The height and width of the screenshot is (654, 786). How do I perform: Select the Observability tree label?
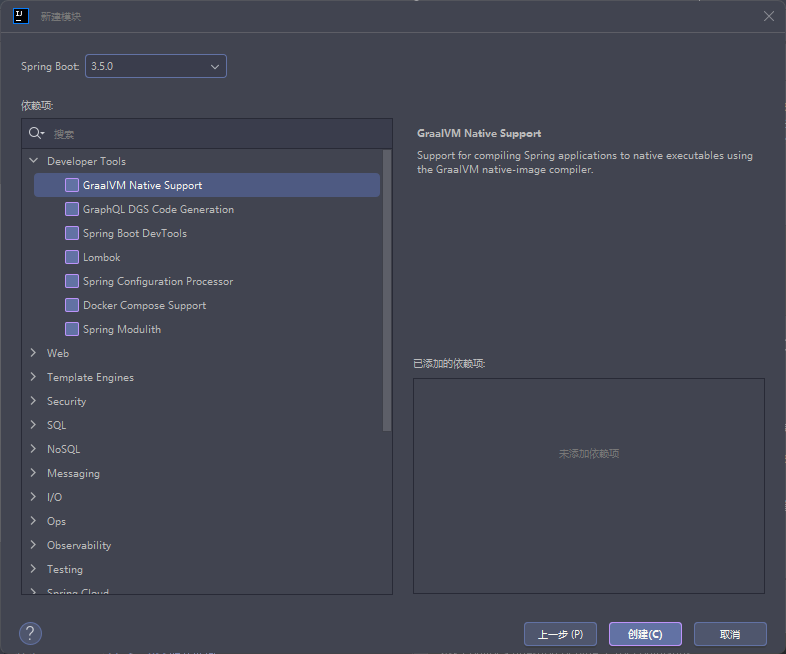pos(79,545)
